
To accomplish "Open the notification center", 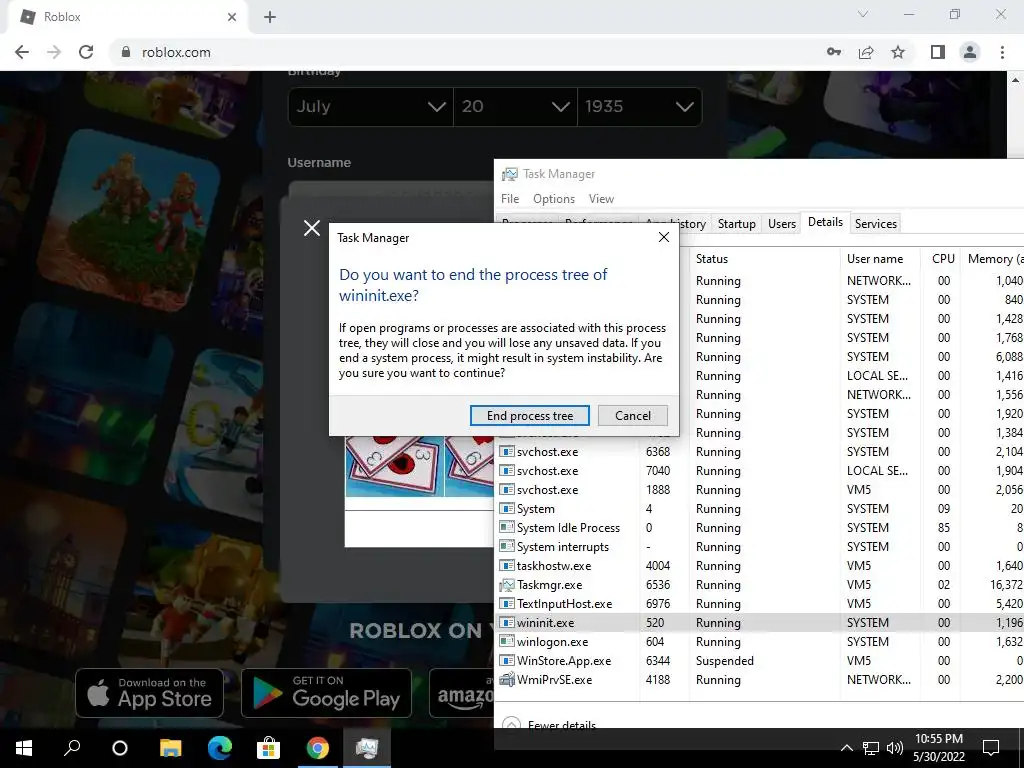I will 991,748.
